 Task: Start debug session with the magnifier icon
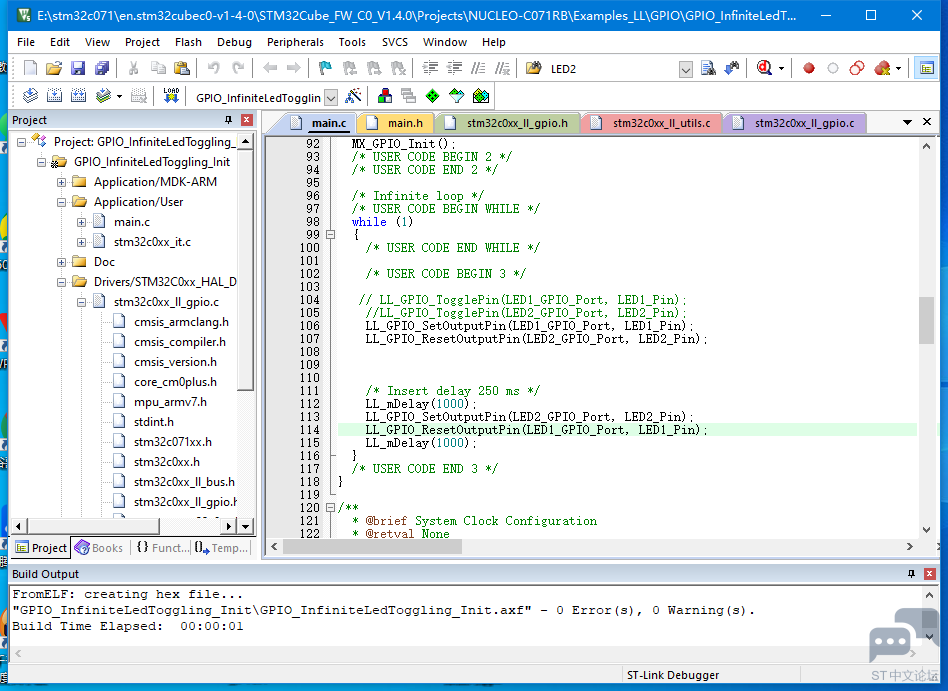764,68
